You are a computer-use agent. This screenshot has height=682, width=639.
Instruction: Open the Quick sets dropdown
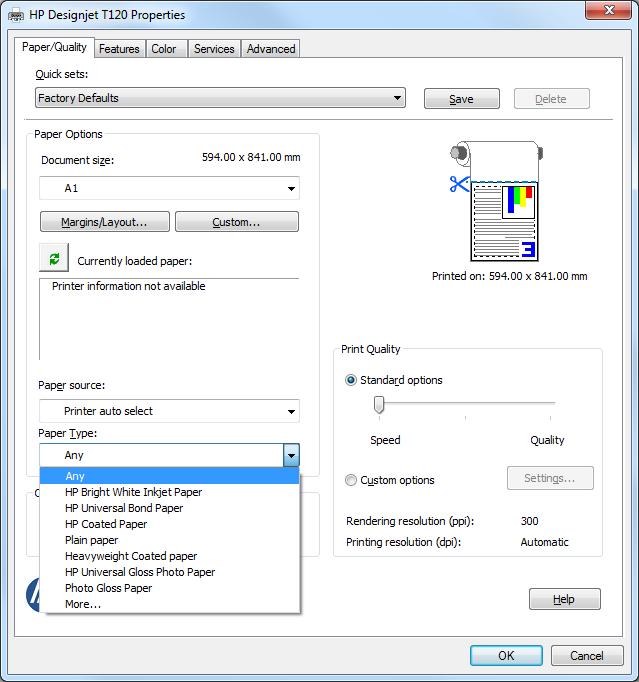coord(220,98)
